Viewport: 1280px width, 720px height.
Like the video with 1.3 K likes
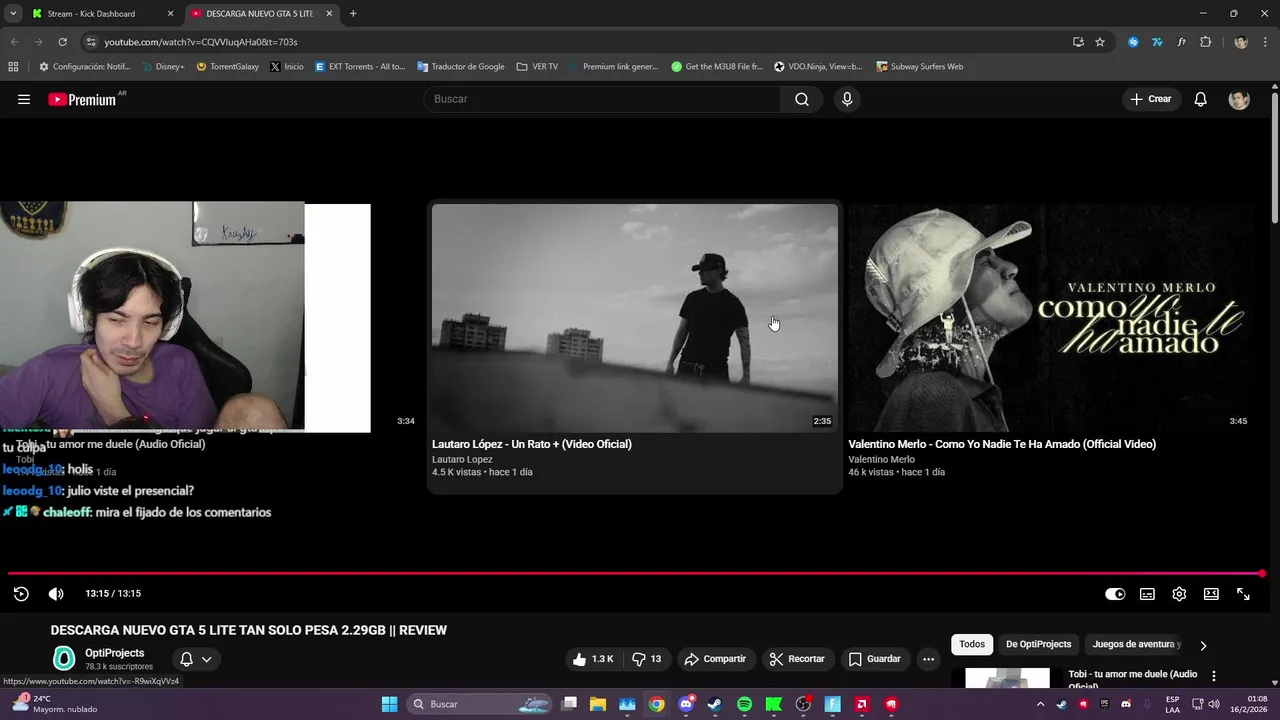[x=592, y=659]
